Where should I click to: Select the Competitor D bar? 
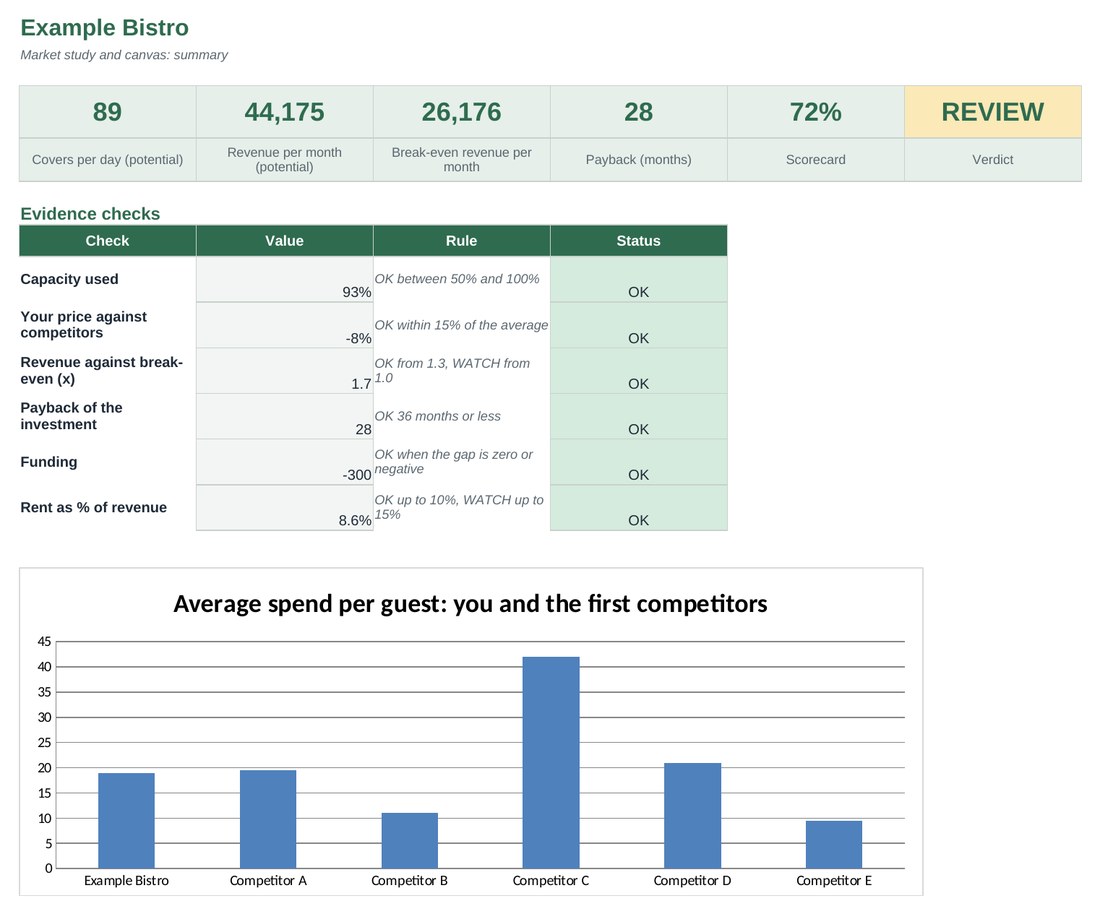click(x=692, y=816)
